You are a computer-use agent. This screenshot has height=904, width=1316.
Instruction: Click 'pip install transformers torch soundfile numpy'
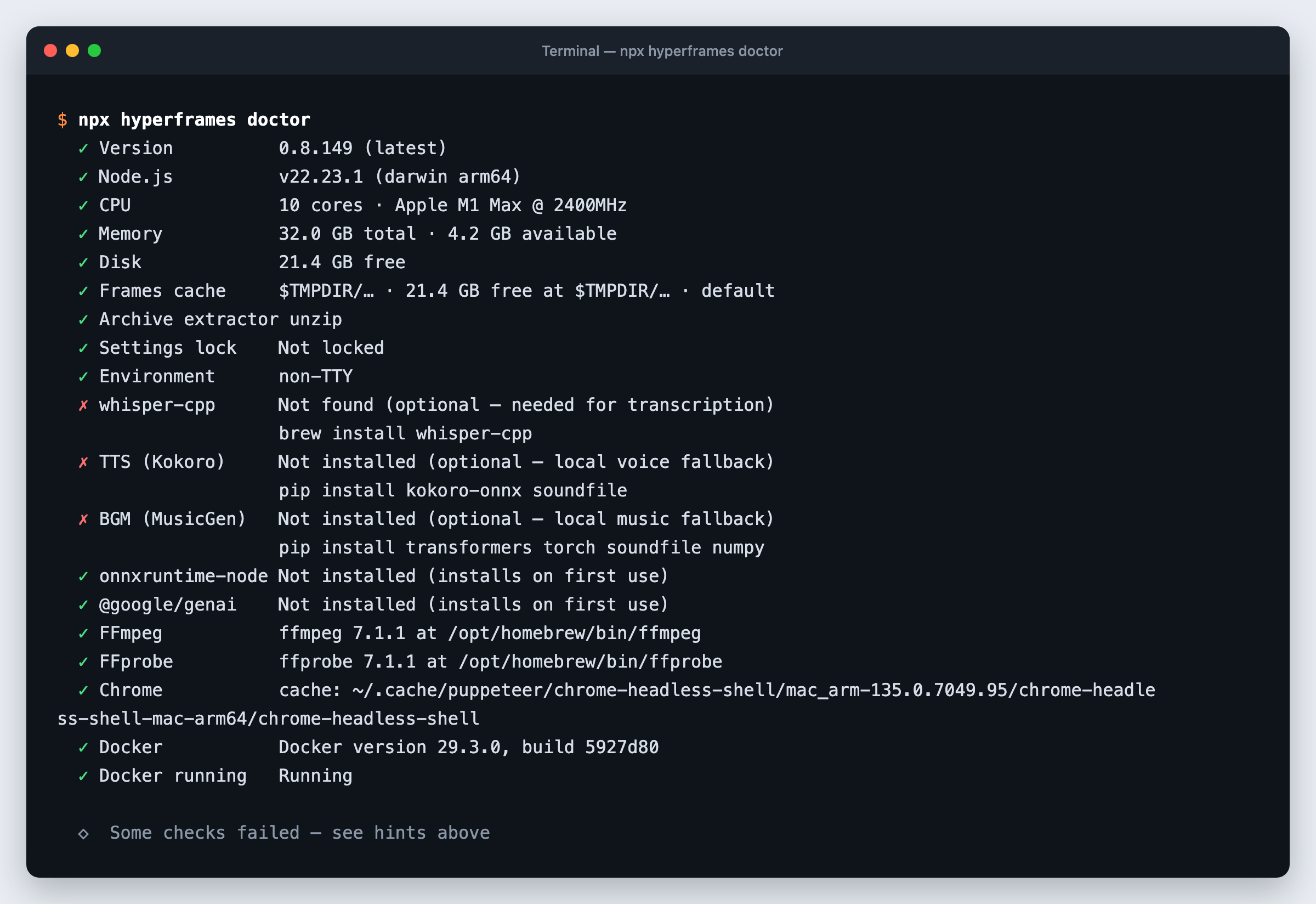(521, 549)
